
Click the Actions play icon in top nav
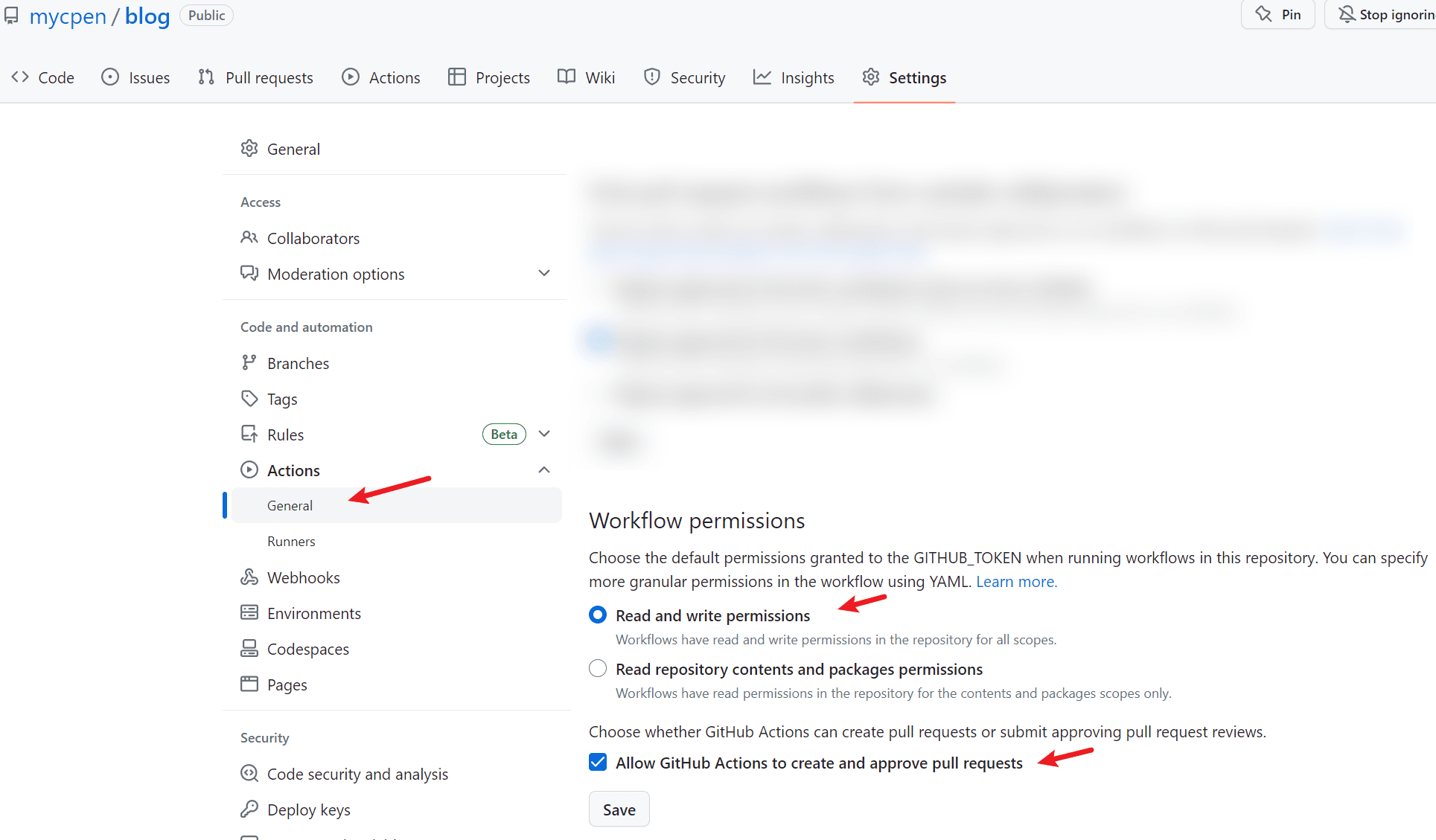click(351, 77)
